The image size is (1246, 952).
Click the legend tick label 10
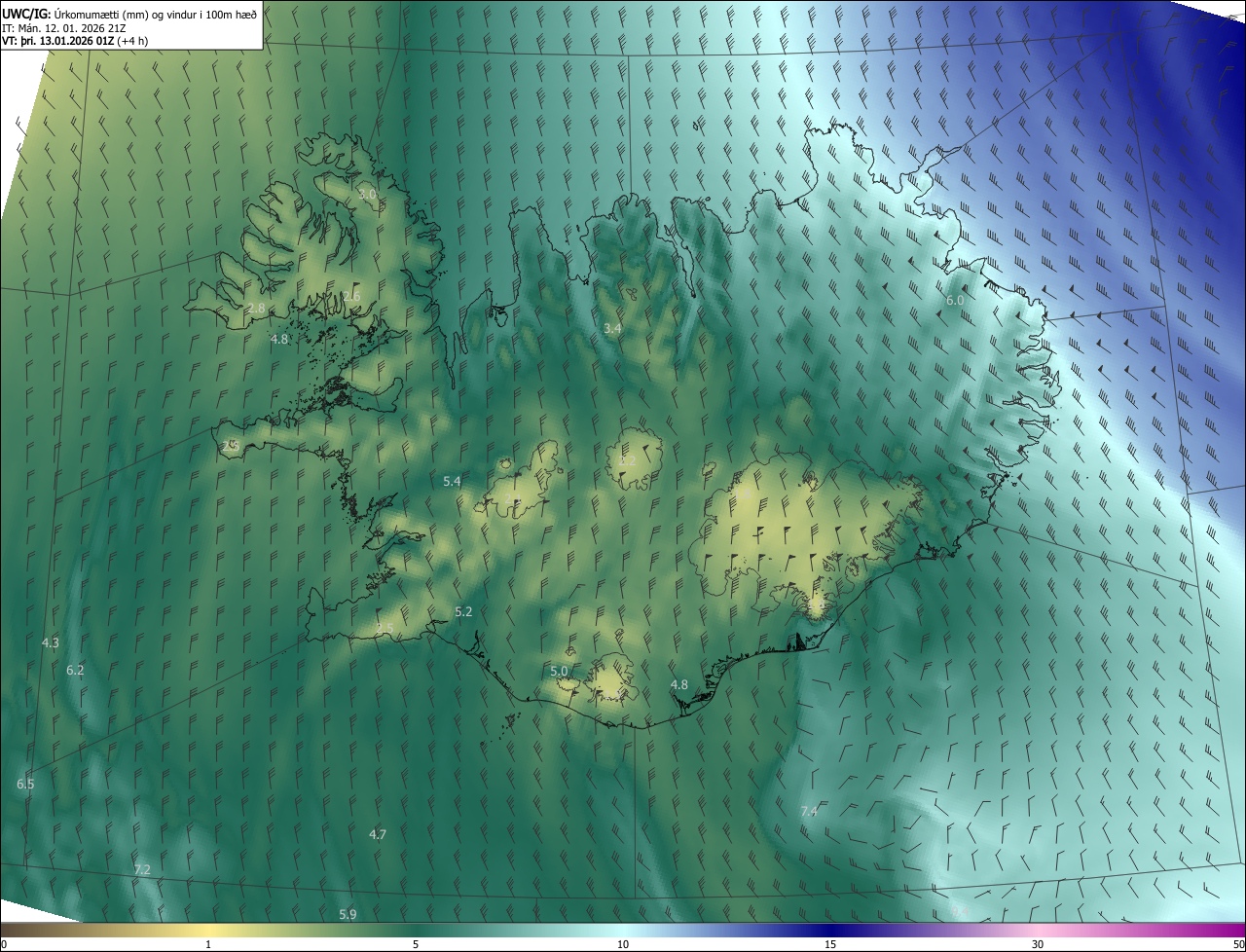(623, 944)
